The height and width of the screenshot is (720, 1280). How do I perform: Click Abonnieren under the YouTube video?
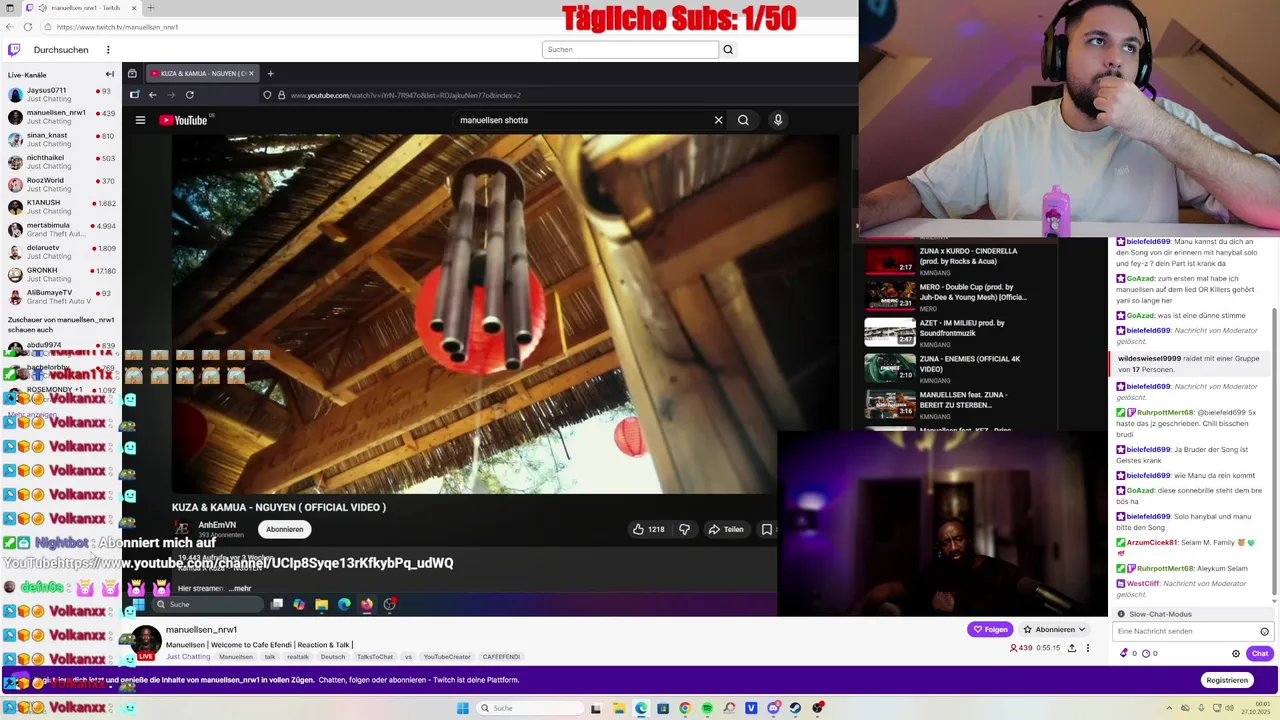click(284, 529)
